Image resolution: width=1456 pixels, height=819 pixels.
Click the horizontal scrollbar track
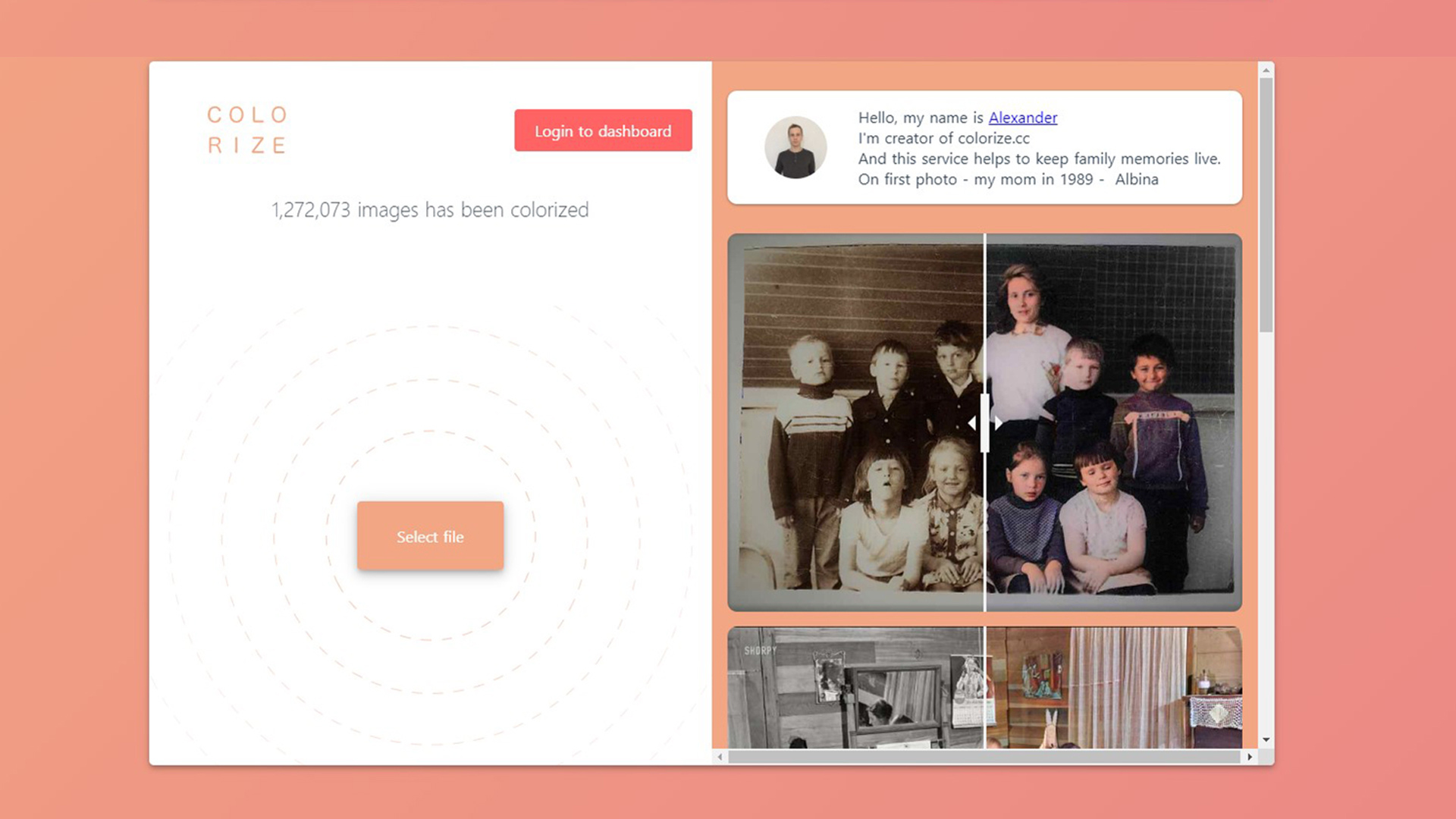point(986,758)
